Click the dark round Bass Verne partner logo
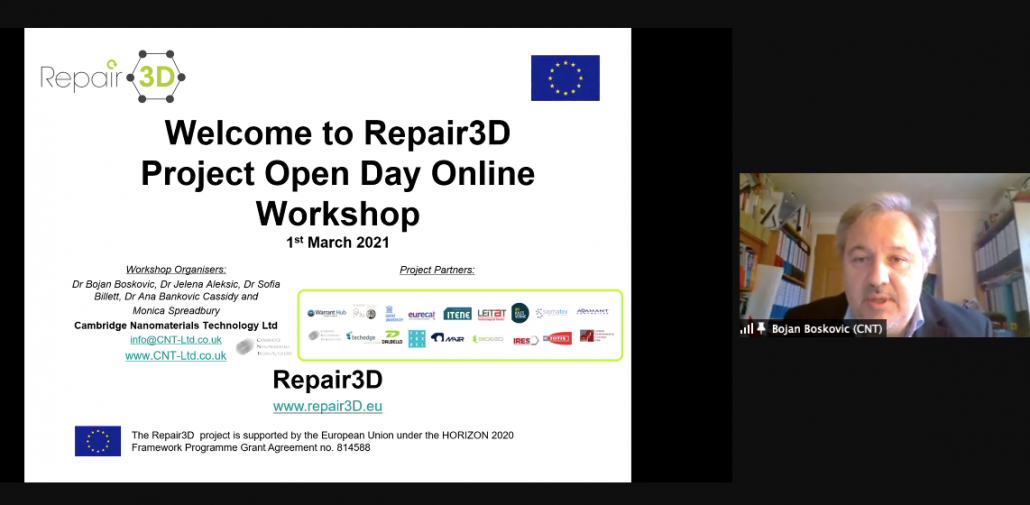This screenshot has height=505, width=1030. [x=520, y=313]
